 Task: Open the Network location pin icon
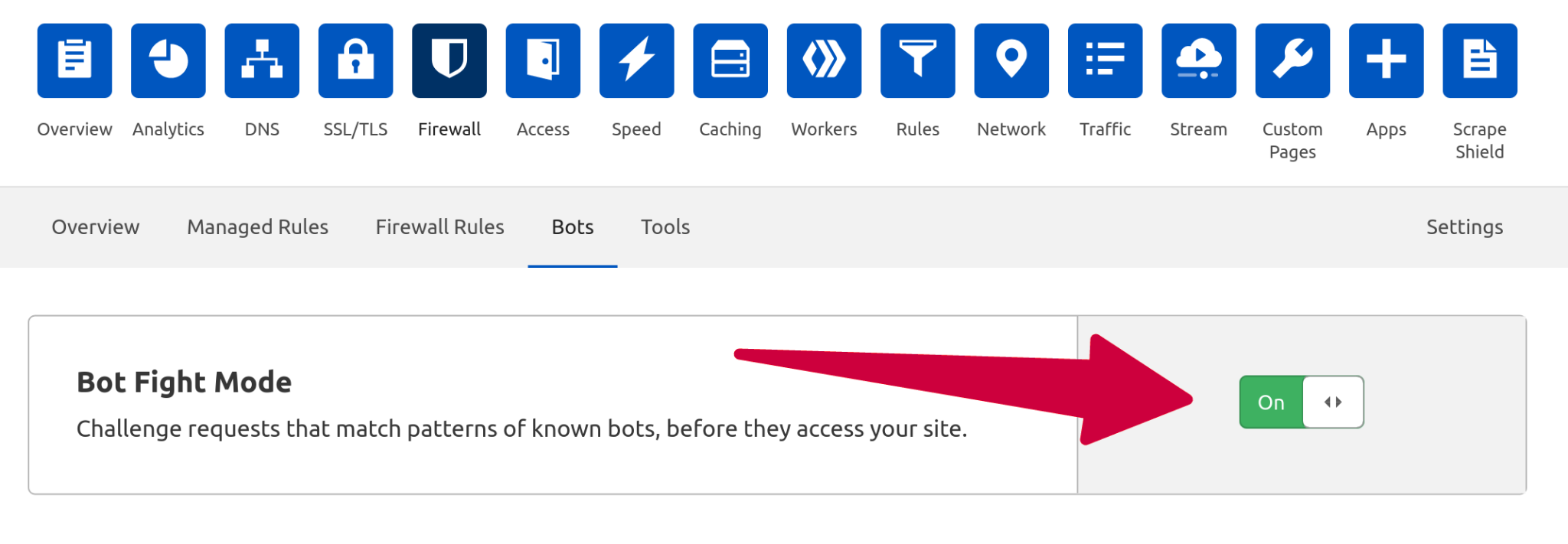(1011, 60)
